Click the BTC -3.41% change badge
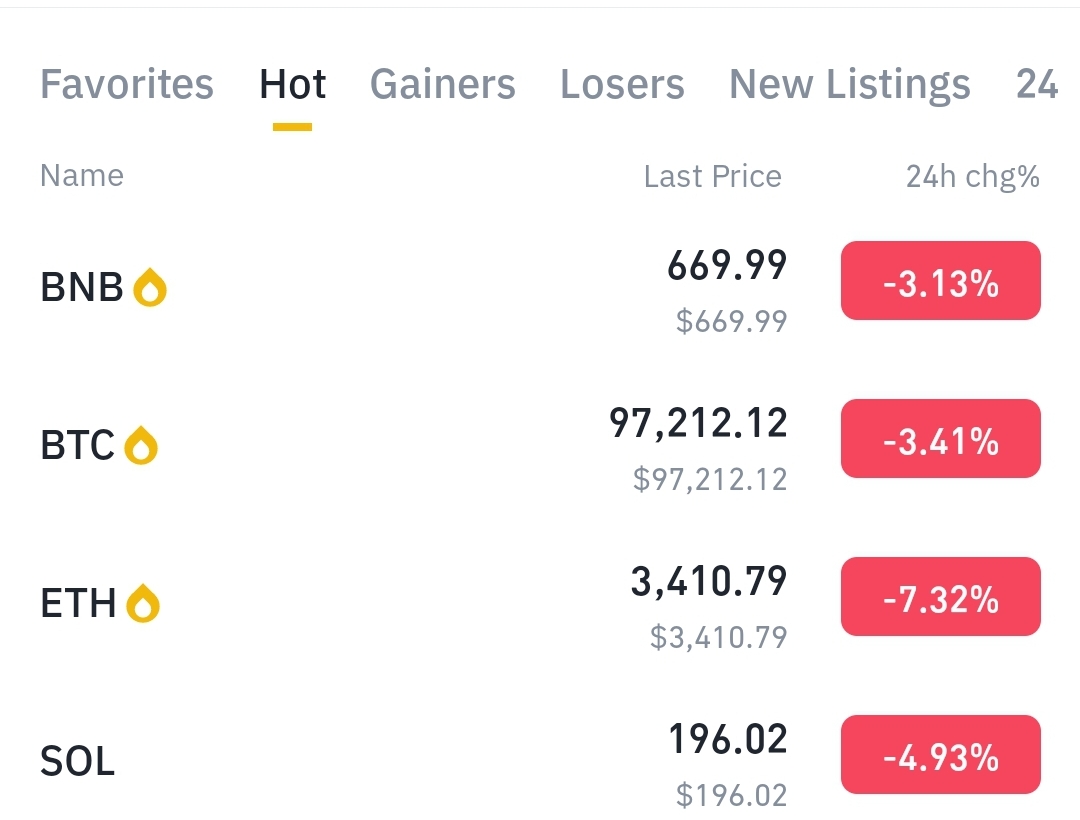The height and width of the screenshot is (820, 1080). point(940,439)
